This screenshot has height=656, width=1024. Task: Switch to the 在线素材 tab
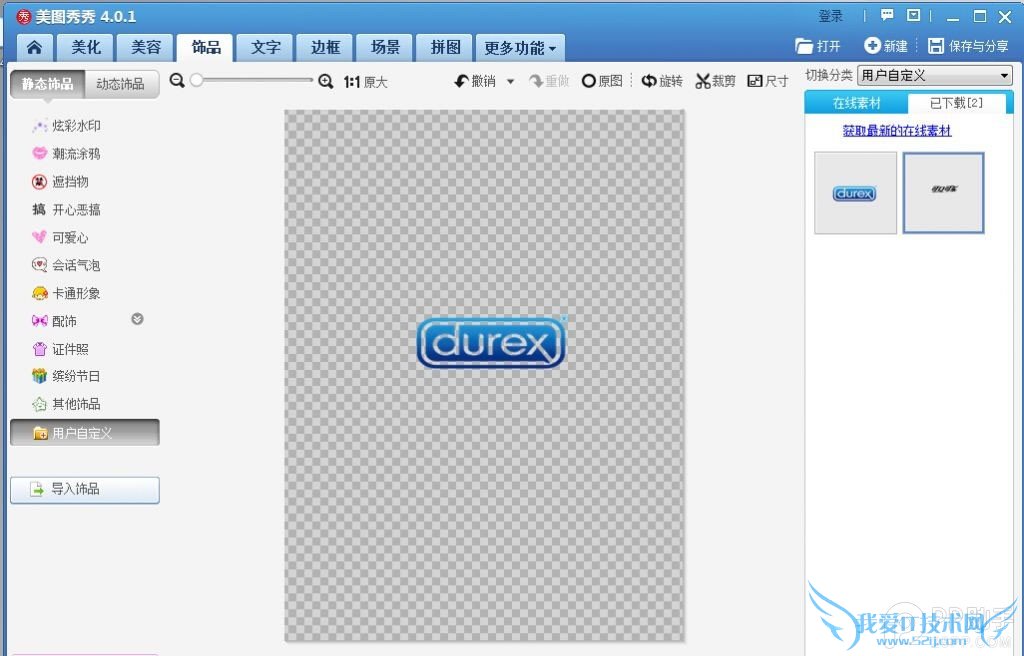point(856,103)
